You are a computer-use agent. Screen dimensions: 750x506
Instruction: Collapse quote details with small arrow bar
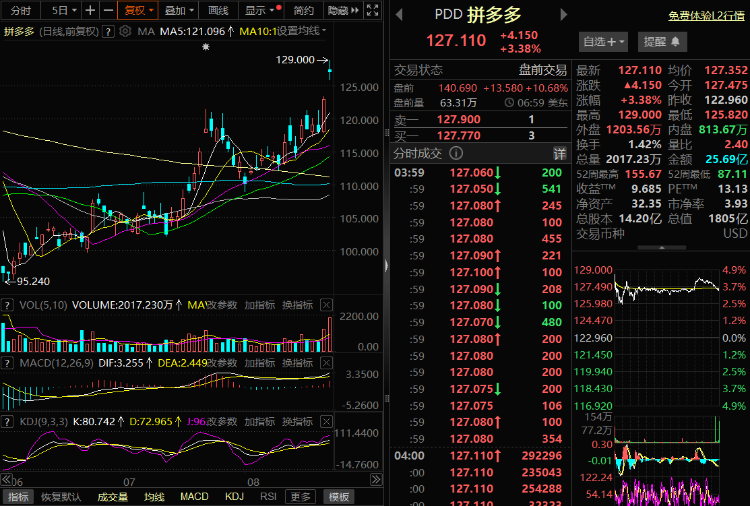point(662,248)
